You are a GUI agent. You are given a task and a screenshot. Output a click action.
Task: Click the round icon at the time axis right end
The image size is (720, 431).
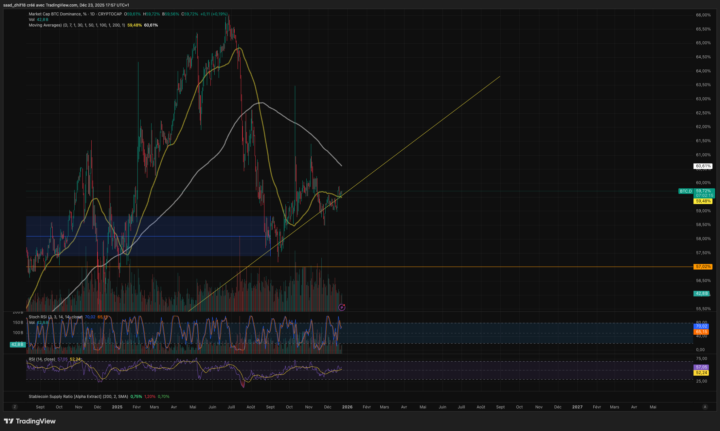click(705, 407)
